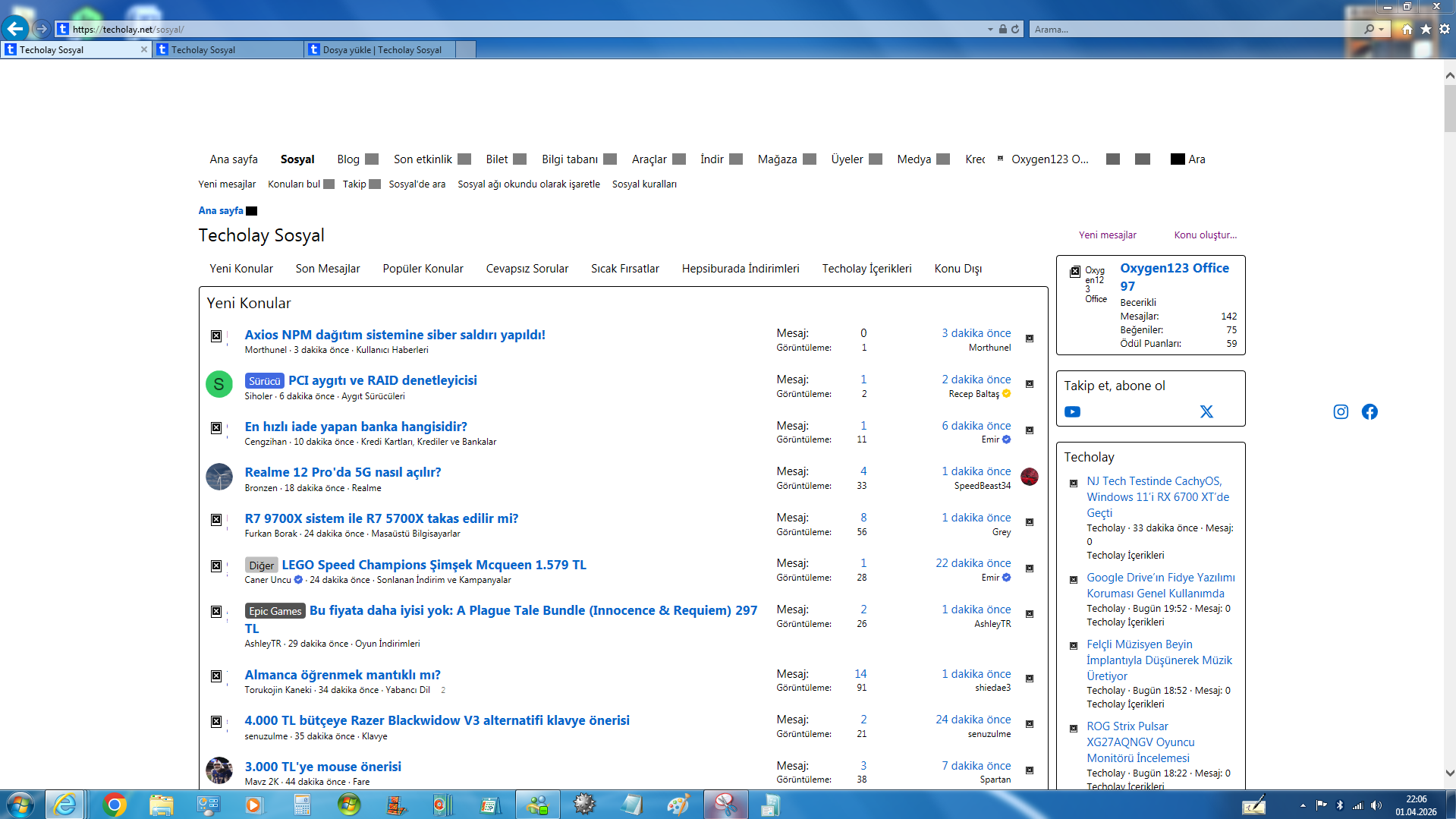Click the Epic Games prefix tag
The image size is (1456, 819).
[275, 611]
